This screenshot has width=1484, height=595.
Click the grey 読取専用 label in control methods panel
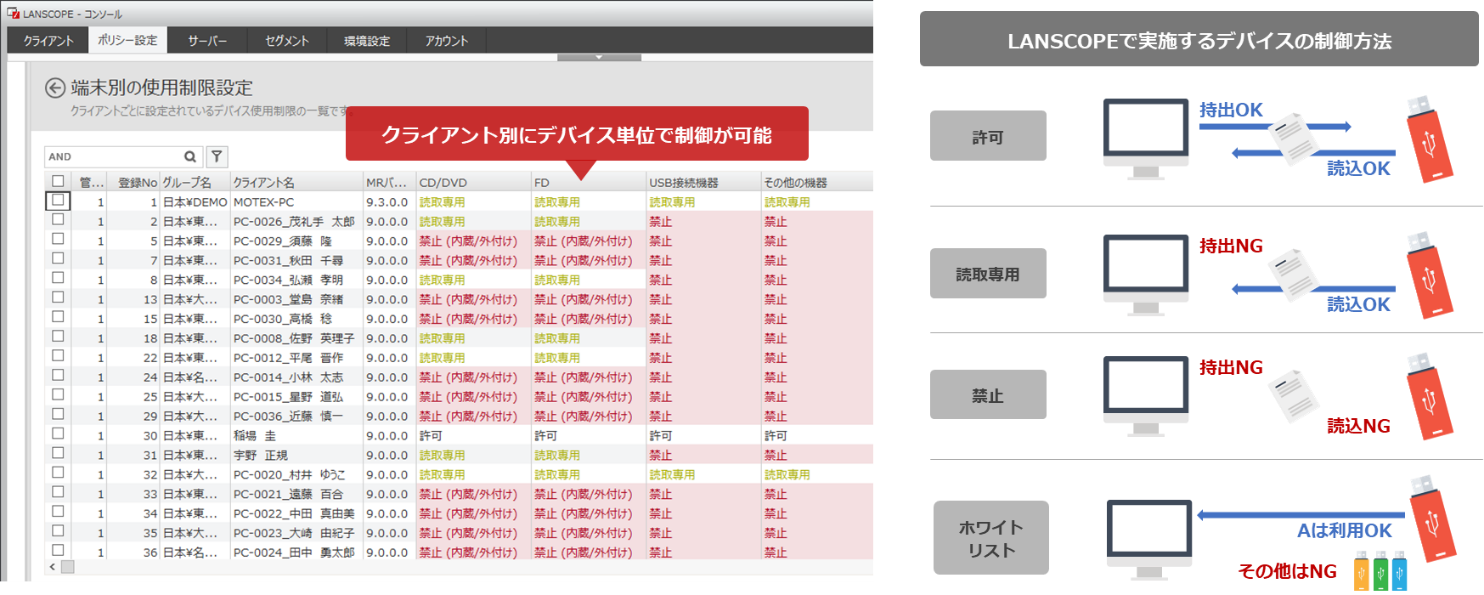tap(987, 274)
